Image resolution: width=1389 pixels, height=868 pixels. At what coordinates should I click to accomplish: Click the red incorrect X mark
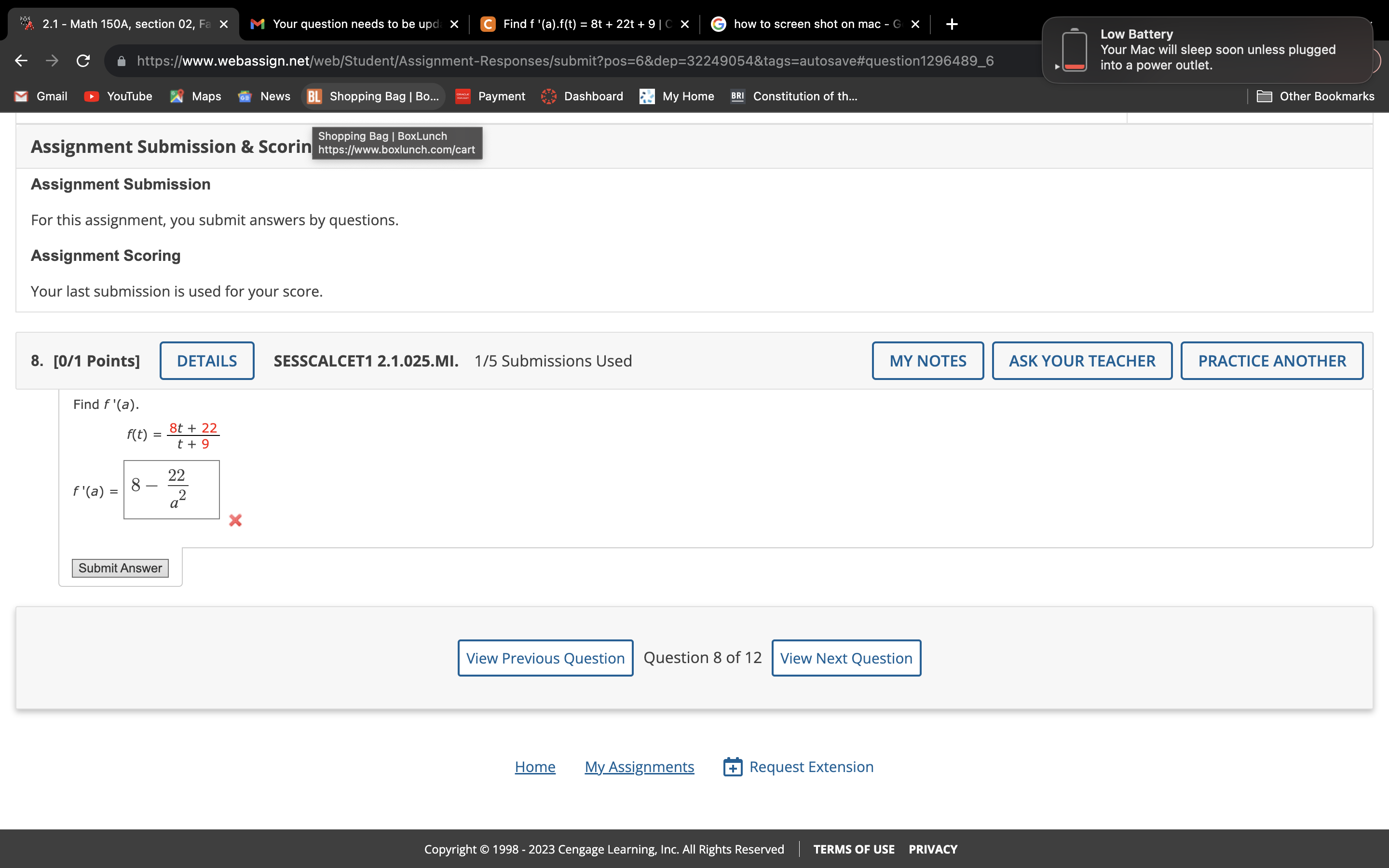[235, 520]
